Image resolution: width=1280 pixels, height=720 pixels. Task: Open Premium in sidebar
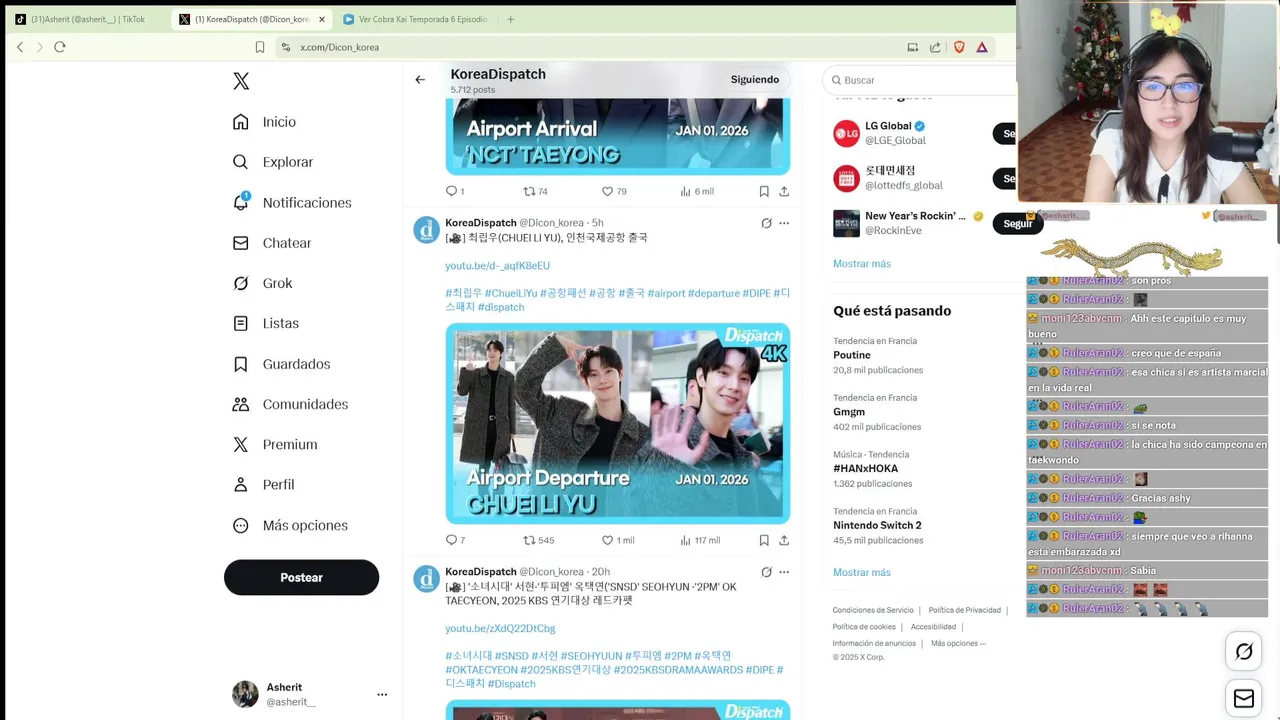pyautogui.click(x=275, y=444)
